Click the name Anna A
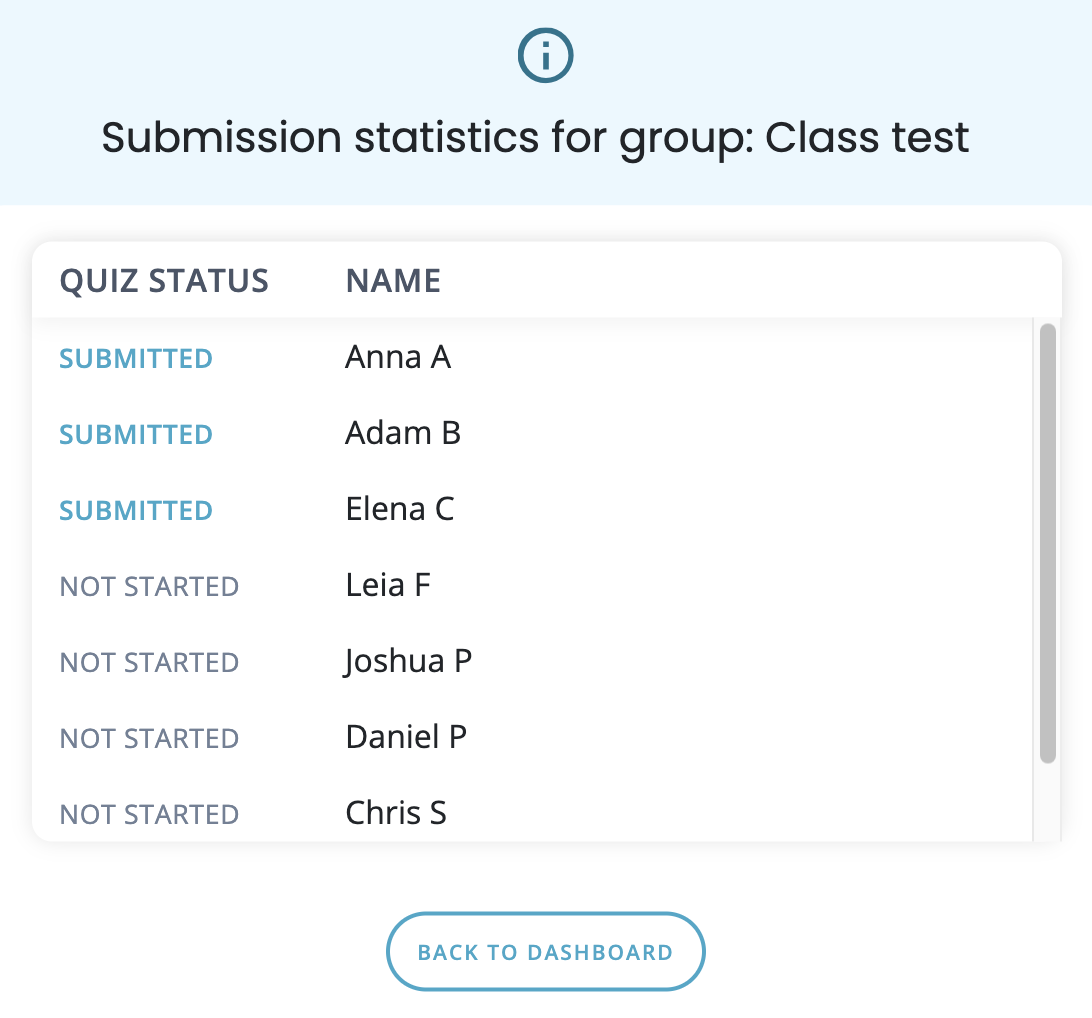1092x1018 pixels. pos(398,358)
